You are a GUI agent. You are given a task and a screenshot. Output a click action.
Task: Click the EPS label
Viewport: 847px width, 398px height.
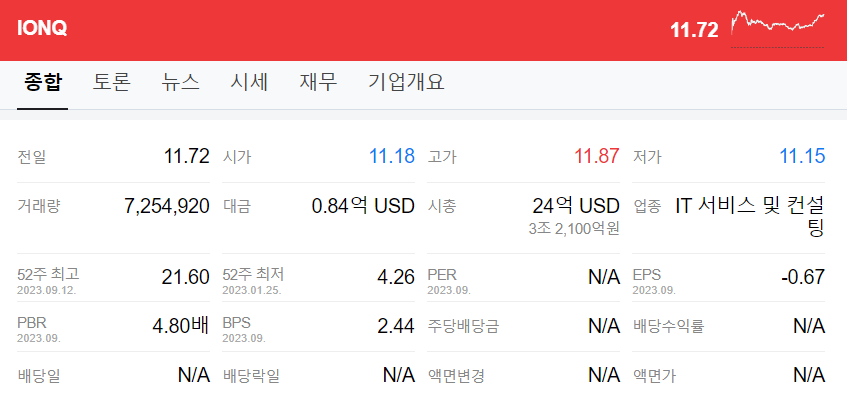click(647, 275)
